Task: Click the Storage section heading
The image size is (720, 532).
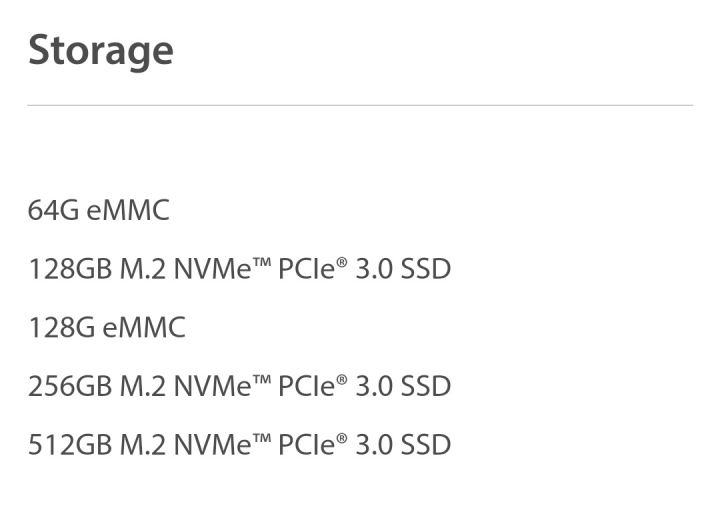Action: [101, 51]
